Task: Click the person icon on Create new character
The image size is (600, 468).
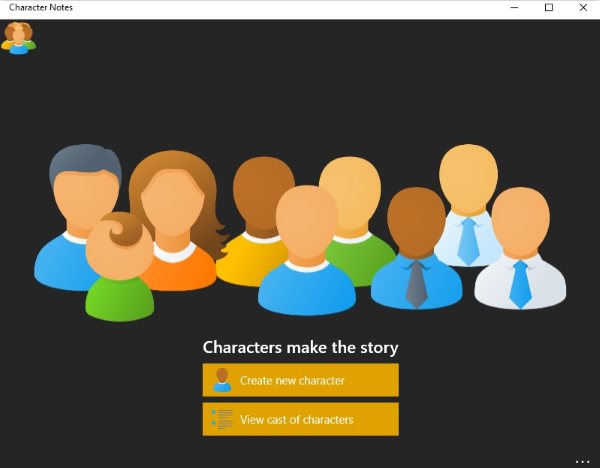Action: tap(222, 380)
